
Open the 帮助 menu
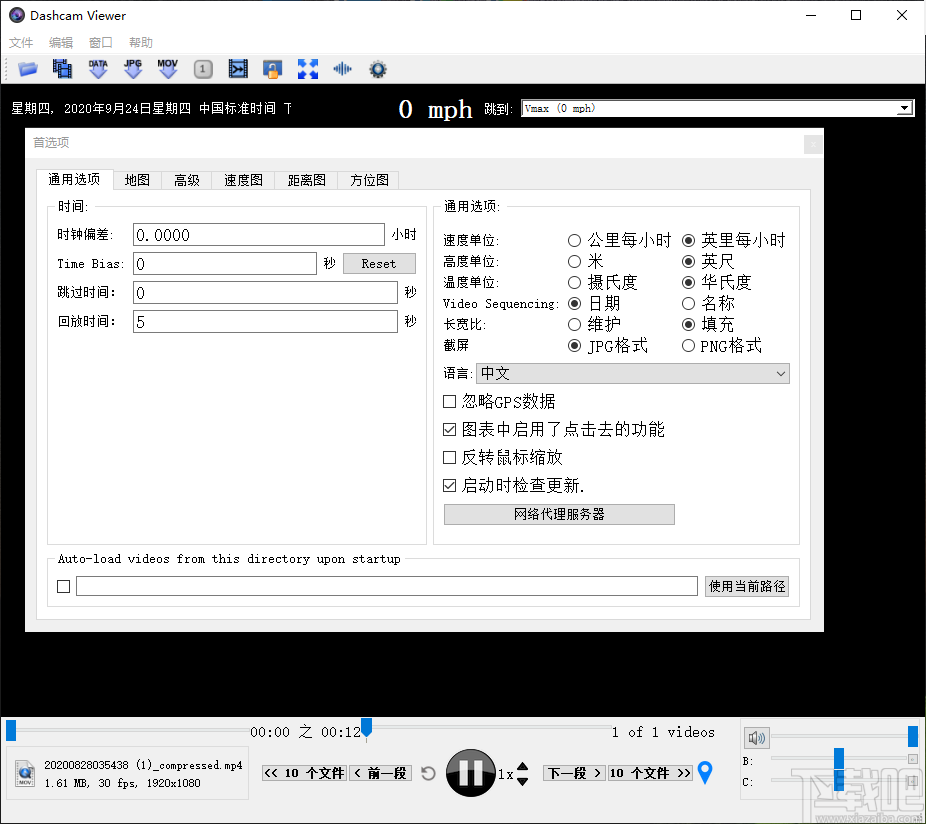pyautogui.click(x=140, y=42)
